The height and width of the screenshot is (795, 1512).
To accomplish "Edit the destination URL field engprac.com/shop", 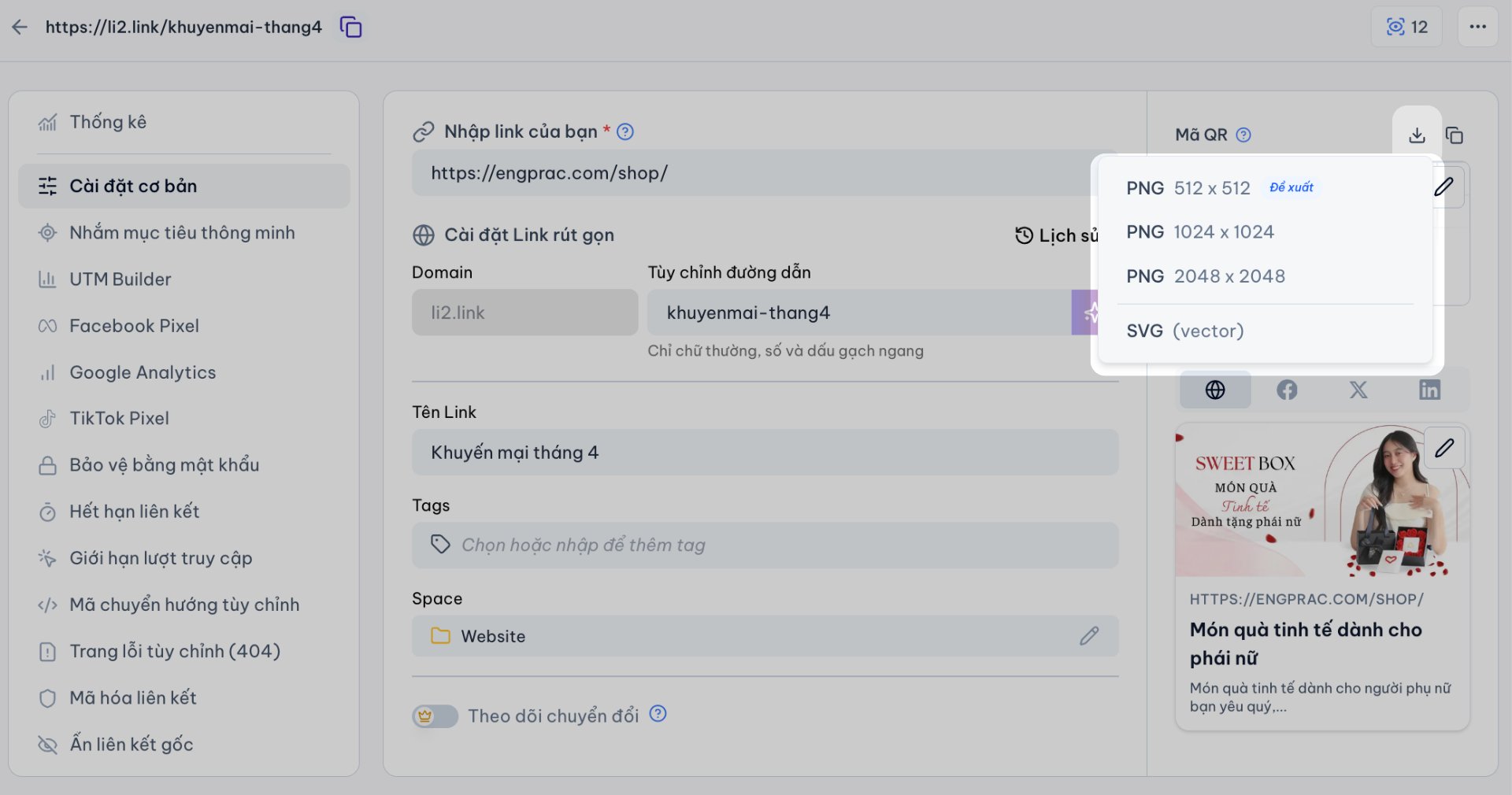I will [x=752, y=173].
